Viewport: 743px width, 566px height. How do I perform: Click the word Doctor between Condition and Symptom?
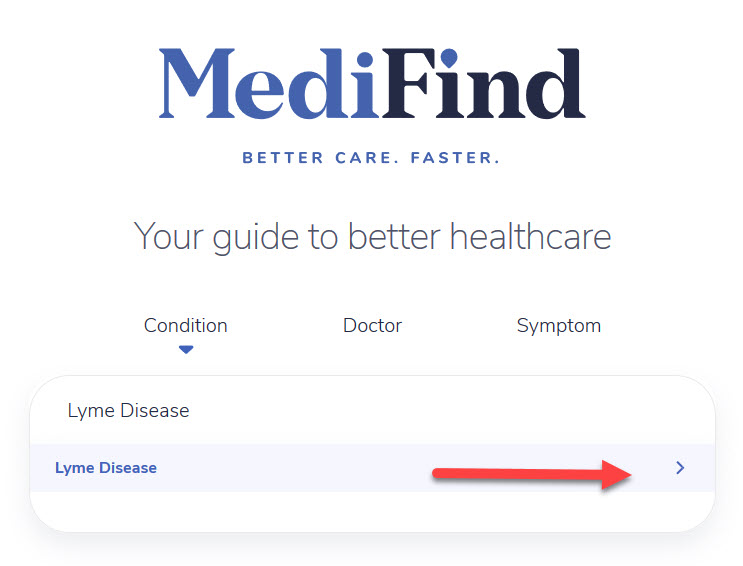(x=372, y=326)
